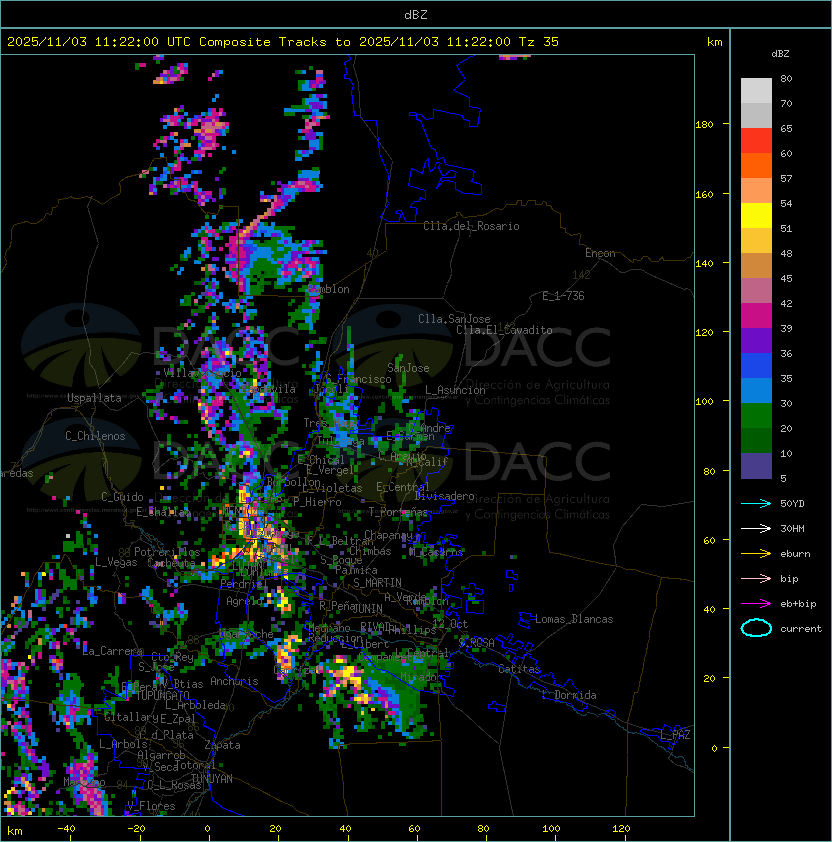Click the Composite Tracks timestamp header text

283,42
